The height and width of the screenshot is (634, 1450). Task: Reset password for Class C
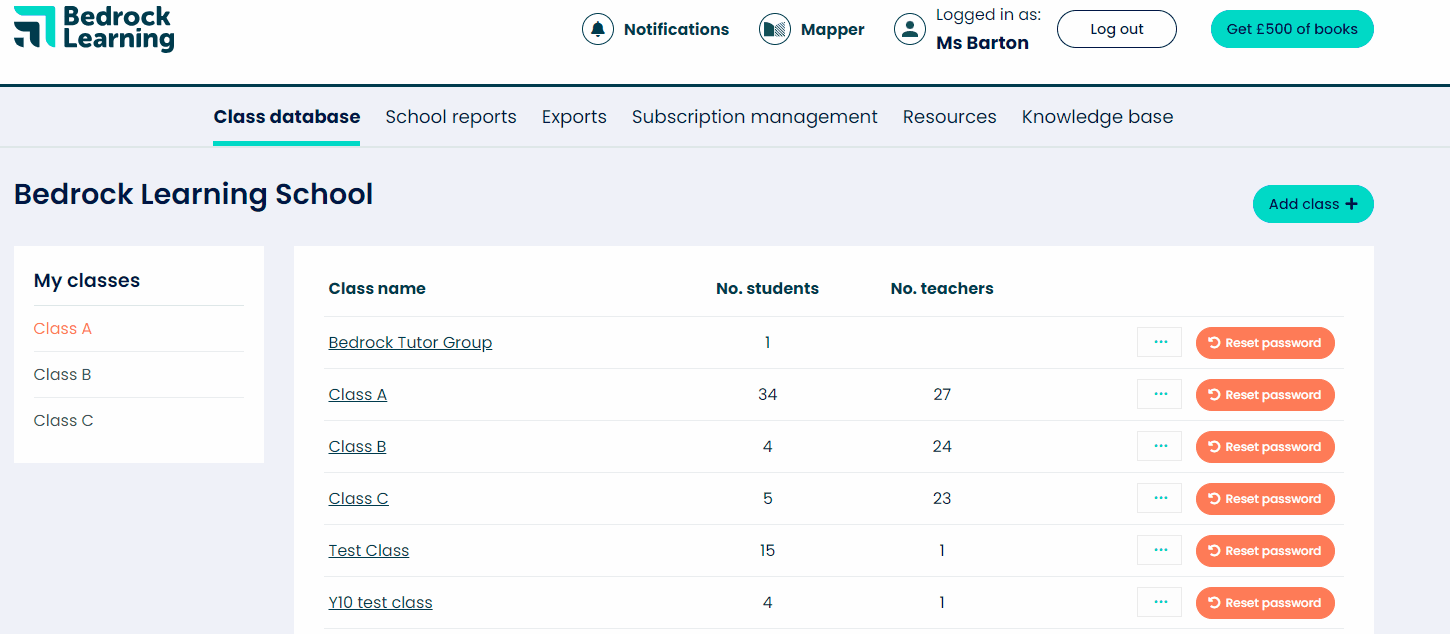[x=1265, y=499]
